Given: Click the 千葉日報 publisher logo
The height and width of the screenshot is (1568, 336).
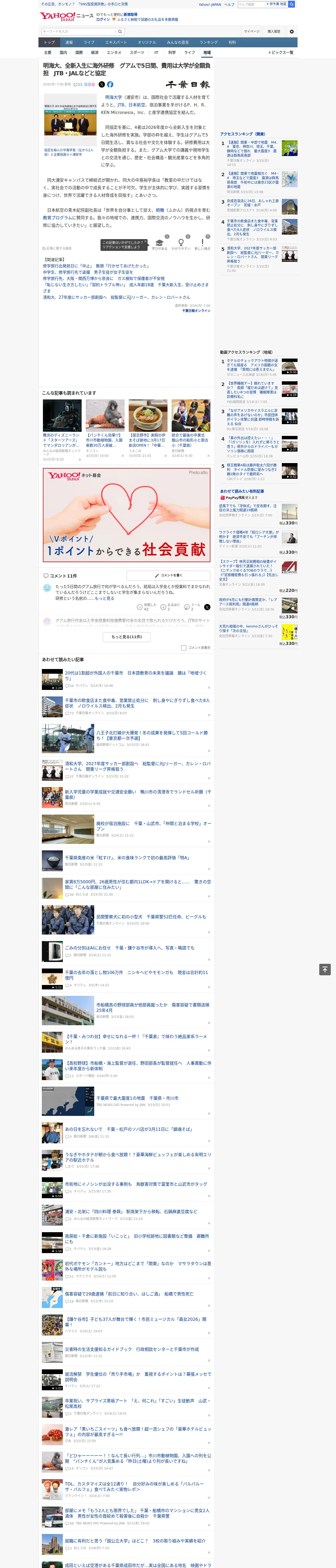Looking at the screenshot, I should click(x=188, y=85).
